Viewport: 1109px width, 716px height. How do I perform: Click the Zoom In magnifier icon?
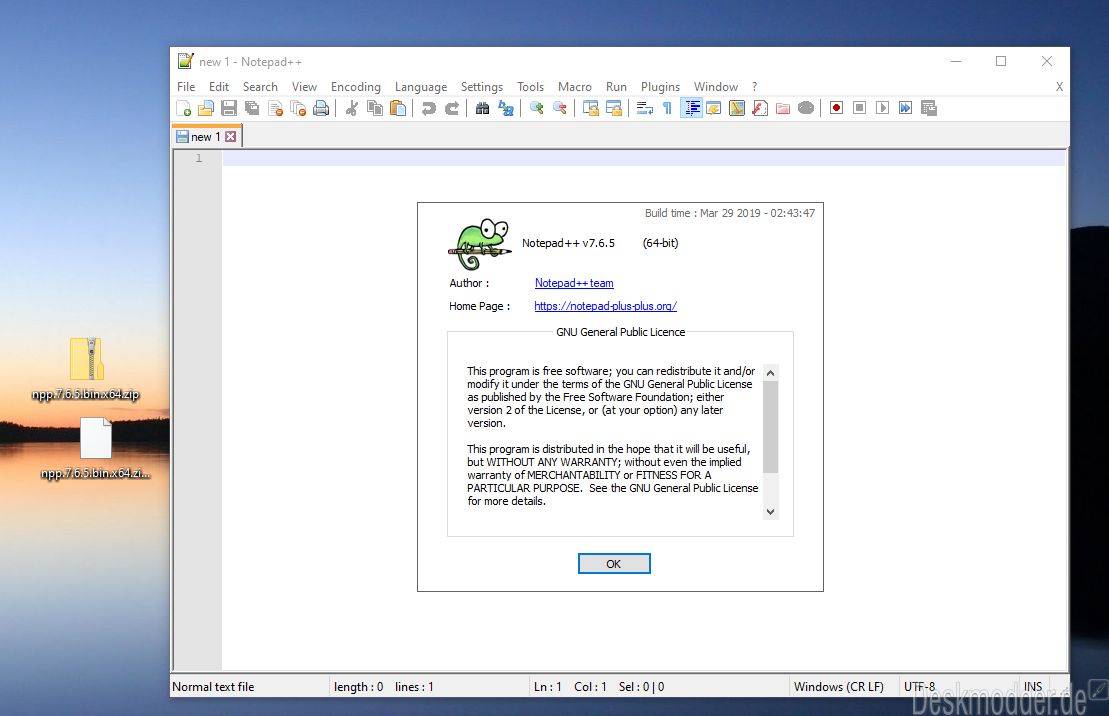[x=537, y=108]
